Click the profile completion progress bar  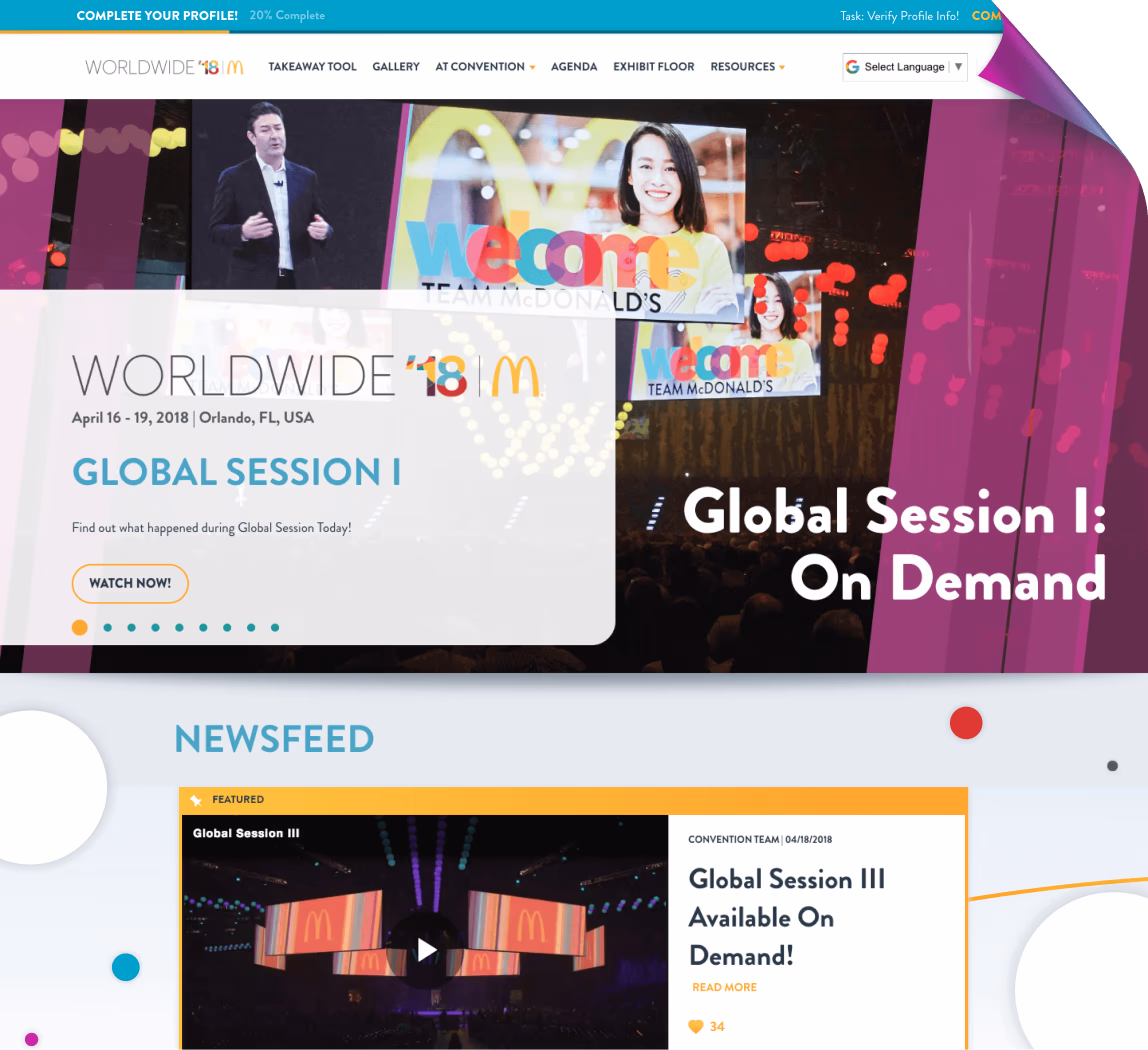pos(114,32)
